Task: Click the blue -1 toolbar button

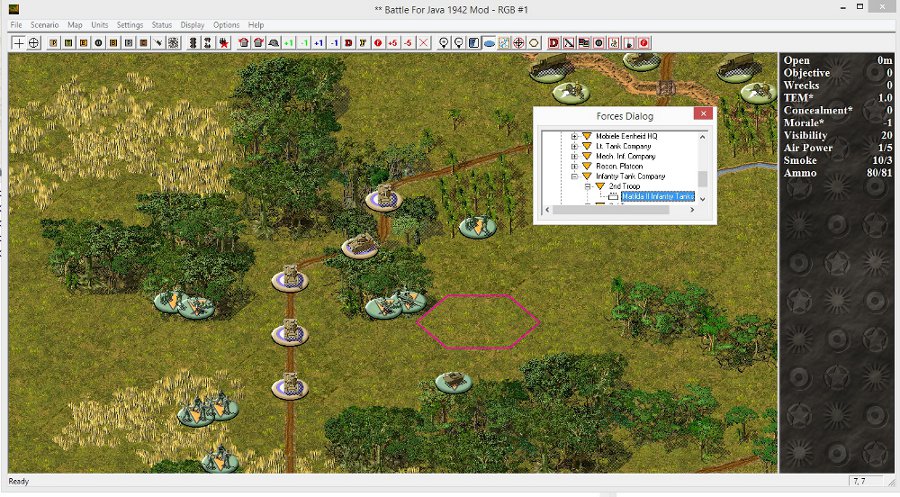Action: pos(334,43)
